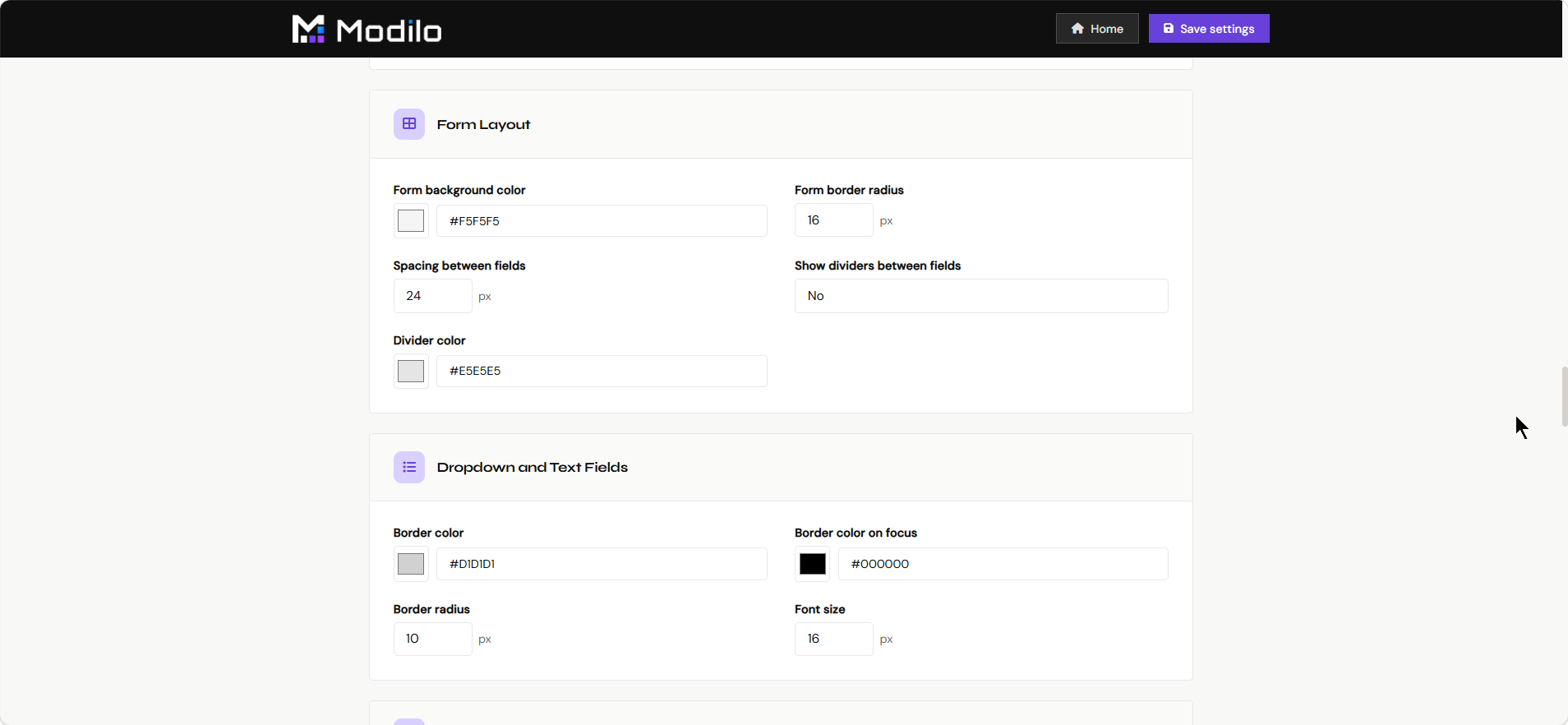Click the Form background color label
1568x725 pixels.
point(459,190)
